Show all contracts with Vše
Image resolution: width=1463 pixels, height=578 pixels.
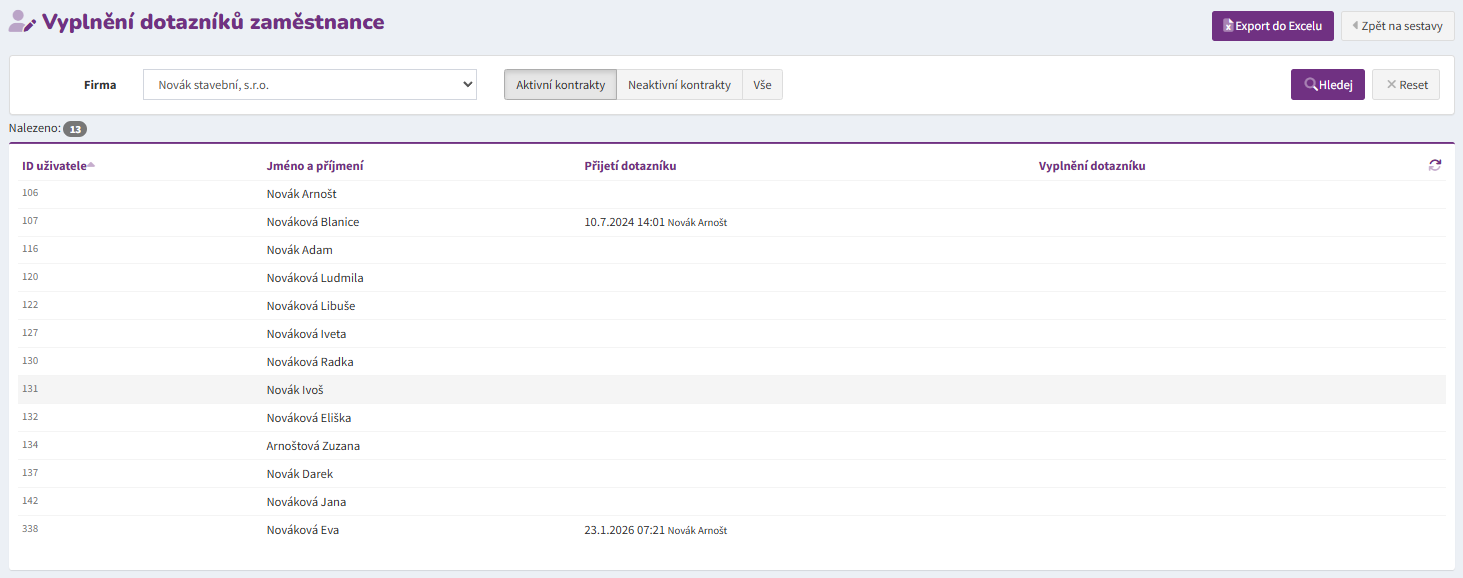click(762, 85)
